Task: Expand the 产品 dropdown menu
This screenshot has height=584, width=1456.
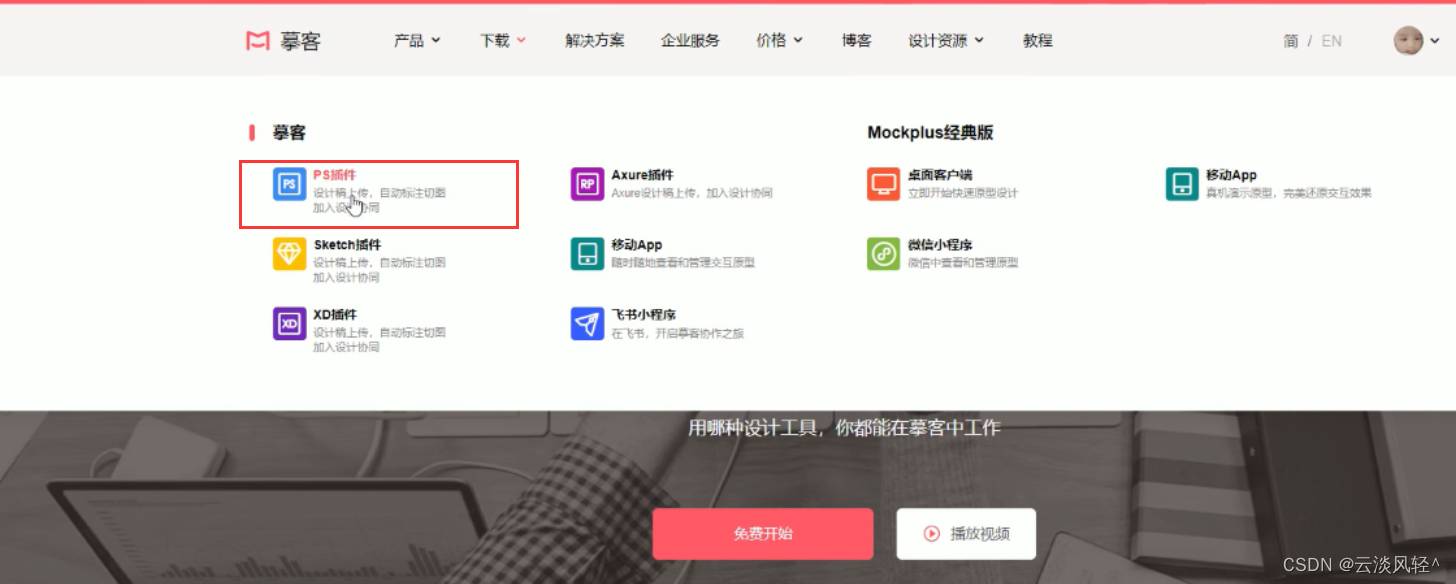Action: [417, 41]
